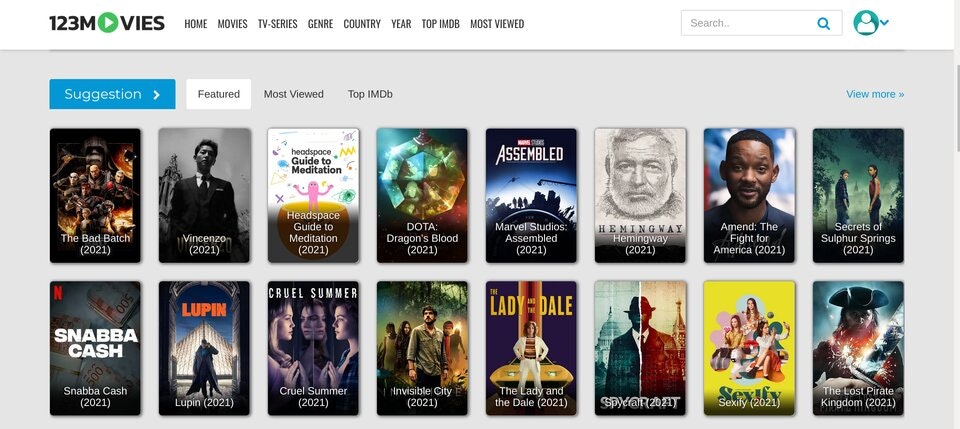Expand the account dropdown chevron

click(x=884, y=23)
